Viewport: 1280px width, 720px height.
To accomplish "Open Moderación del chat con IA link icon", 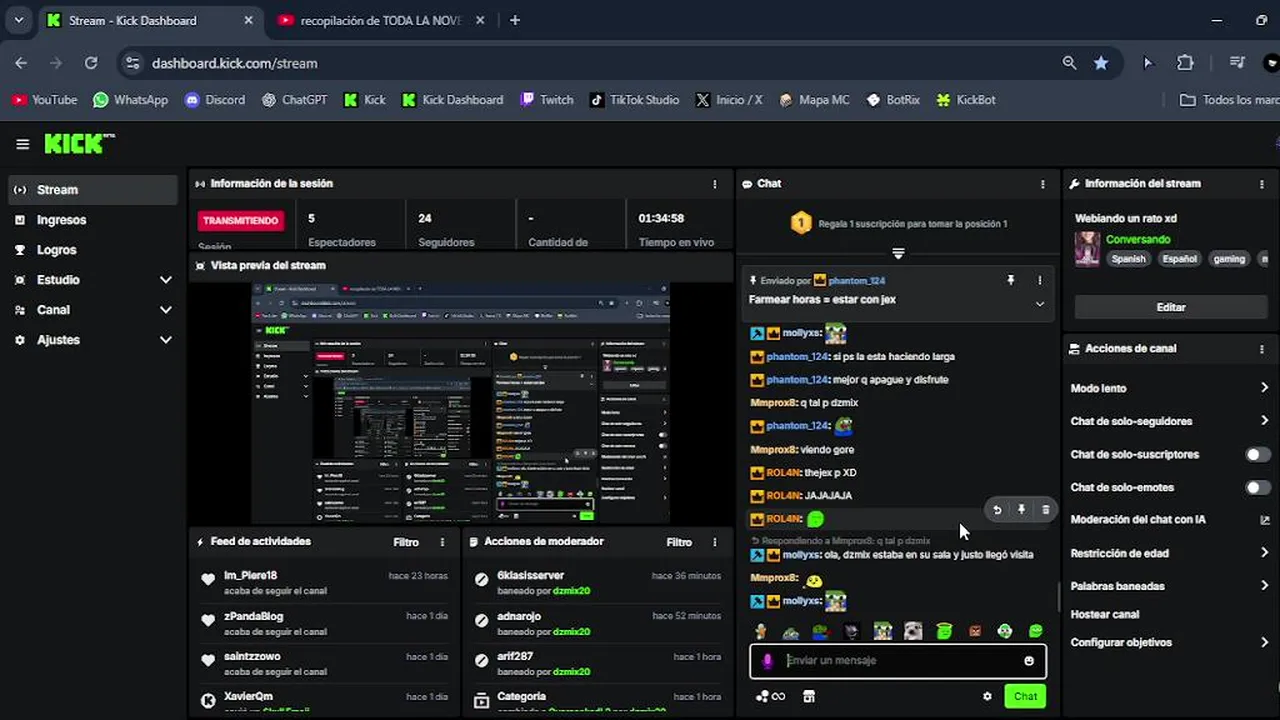I will click(1264, 520).
